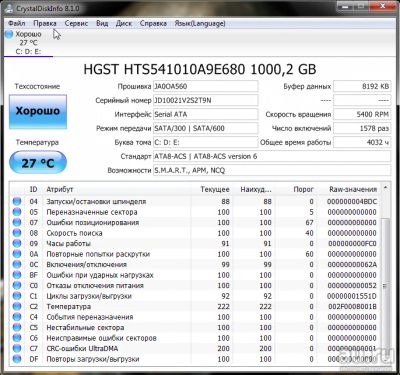
Task: Open the Справка menu
Action: pos(153,23)
